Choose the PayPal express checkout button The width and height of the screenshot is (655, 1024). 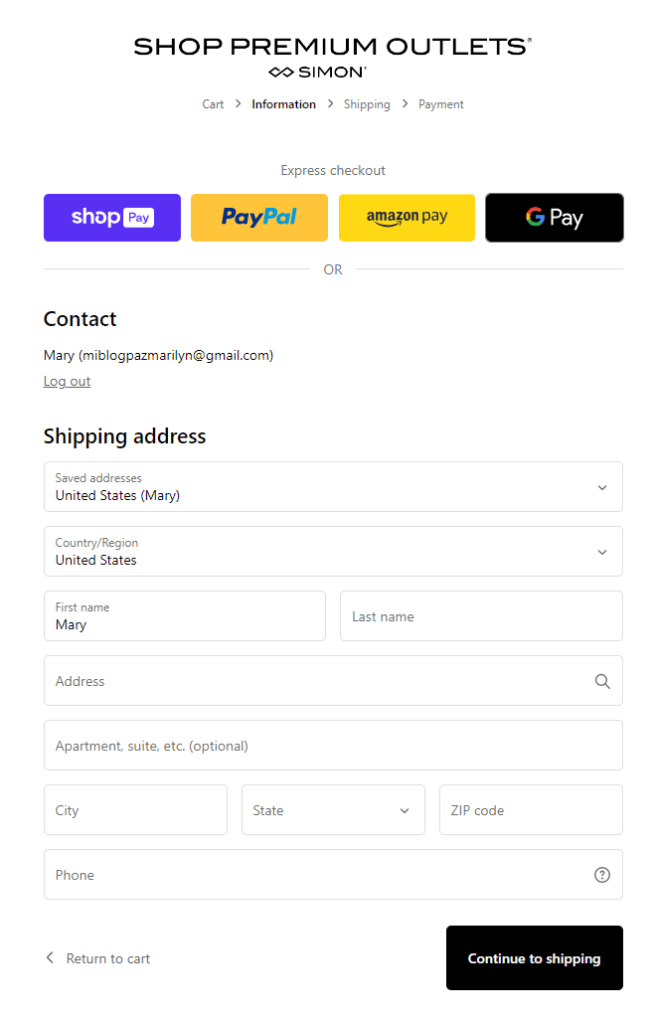[x=259, y=217]
